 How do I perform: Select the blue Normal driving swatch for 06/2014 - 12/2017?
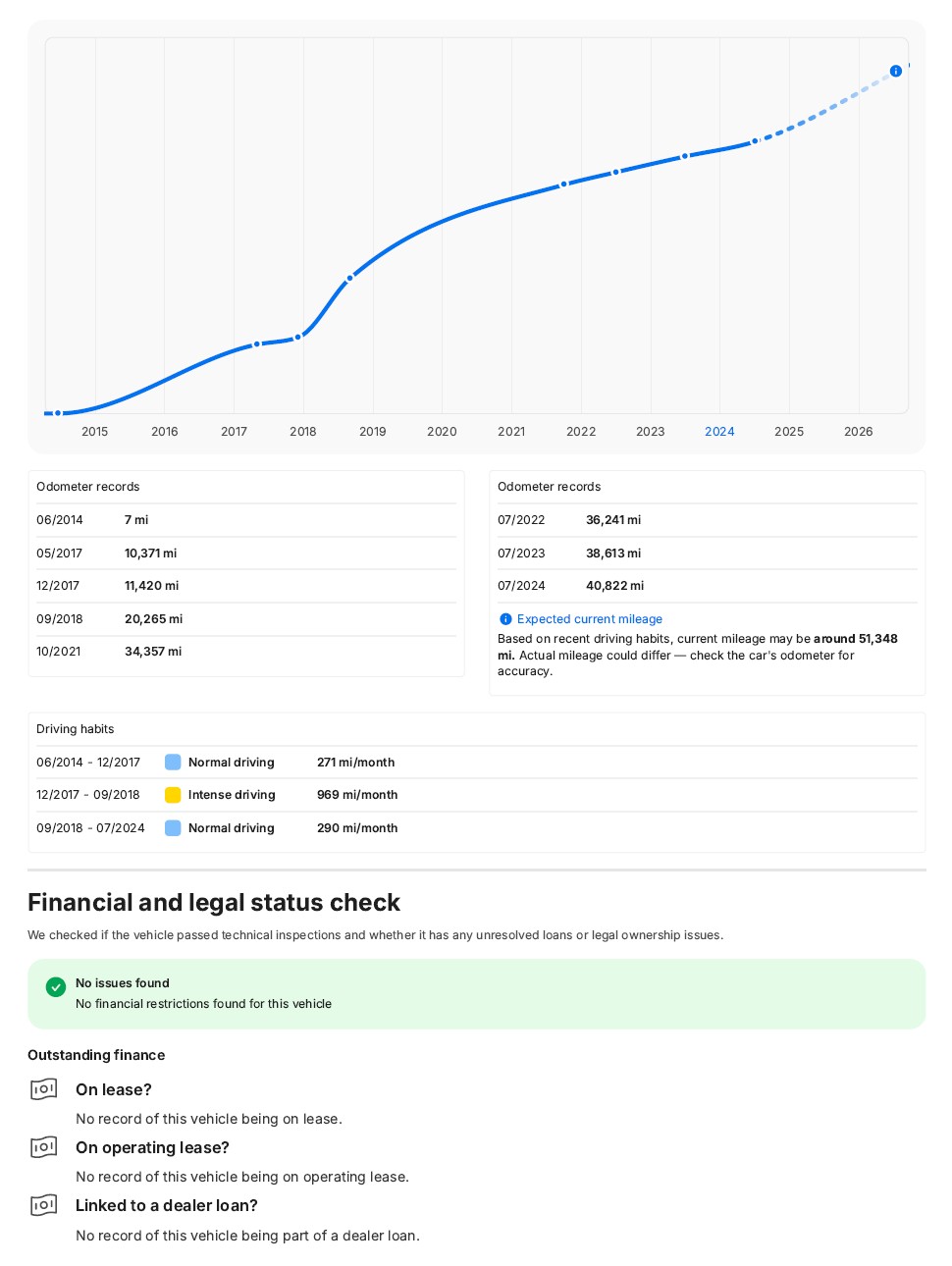pyautogui.click(x=173, y=763)
